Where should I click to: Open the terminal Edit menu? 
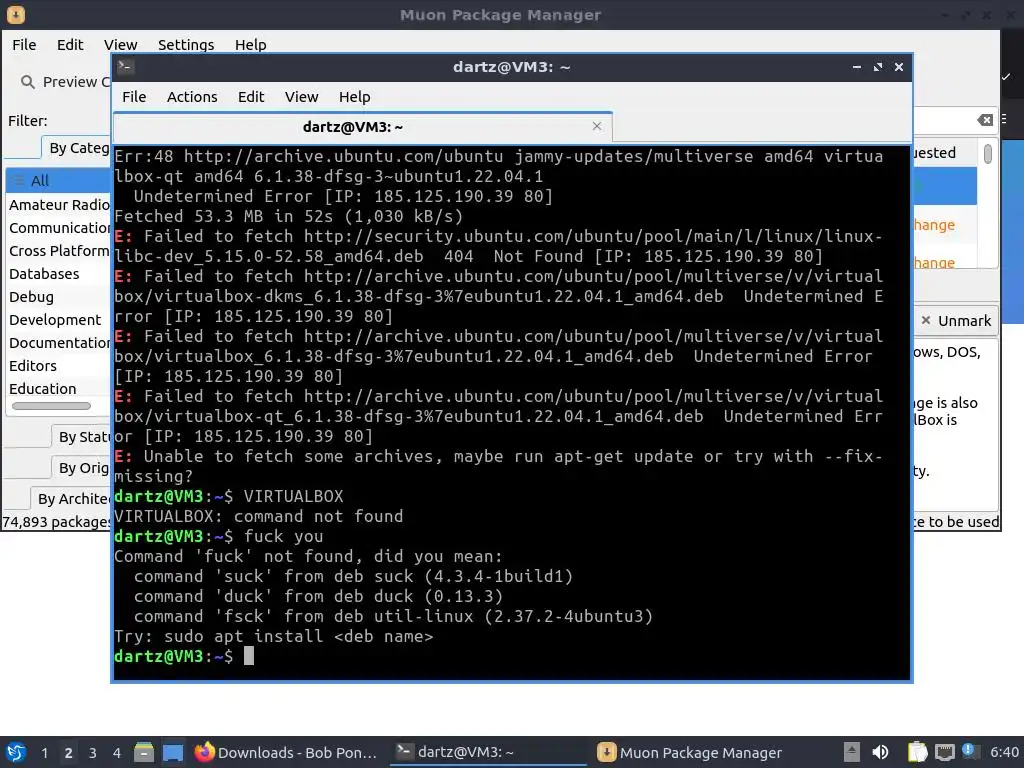pos(251,97)
